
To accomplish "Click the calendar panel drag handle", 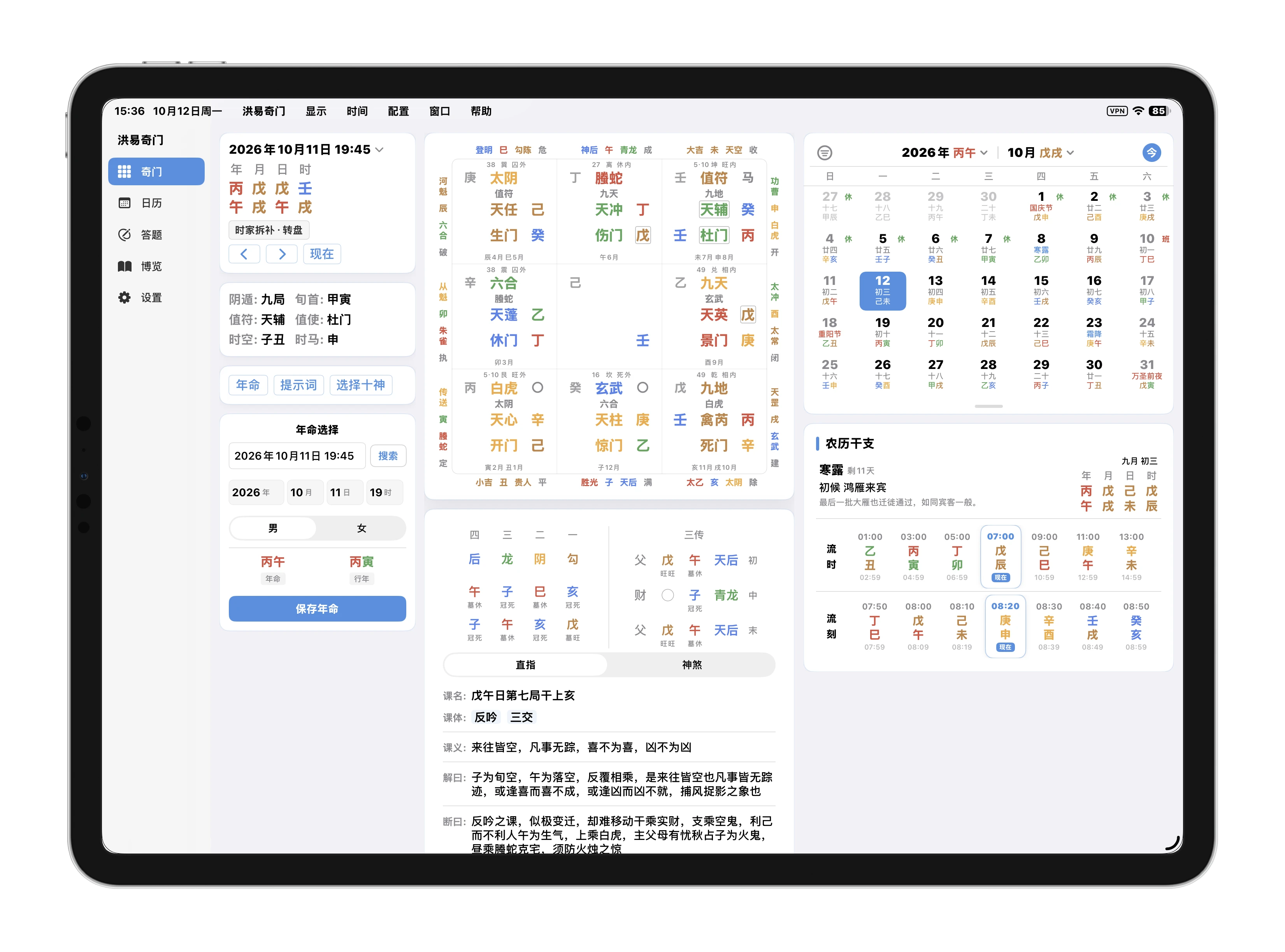I will 988,406.
